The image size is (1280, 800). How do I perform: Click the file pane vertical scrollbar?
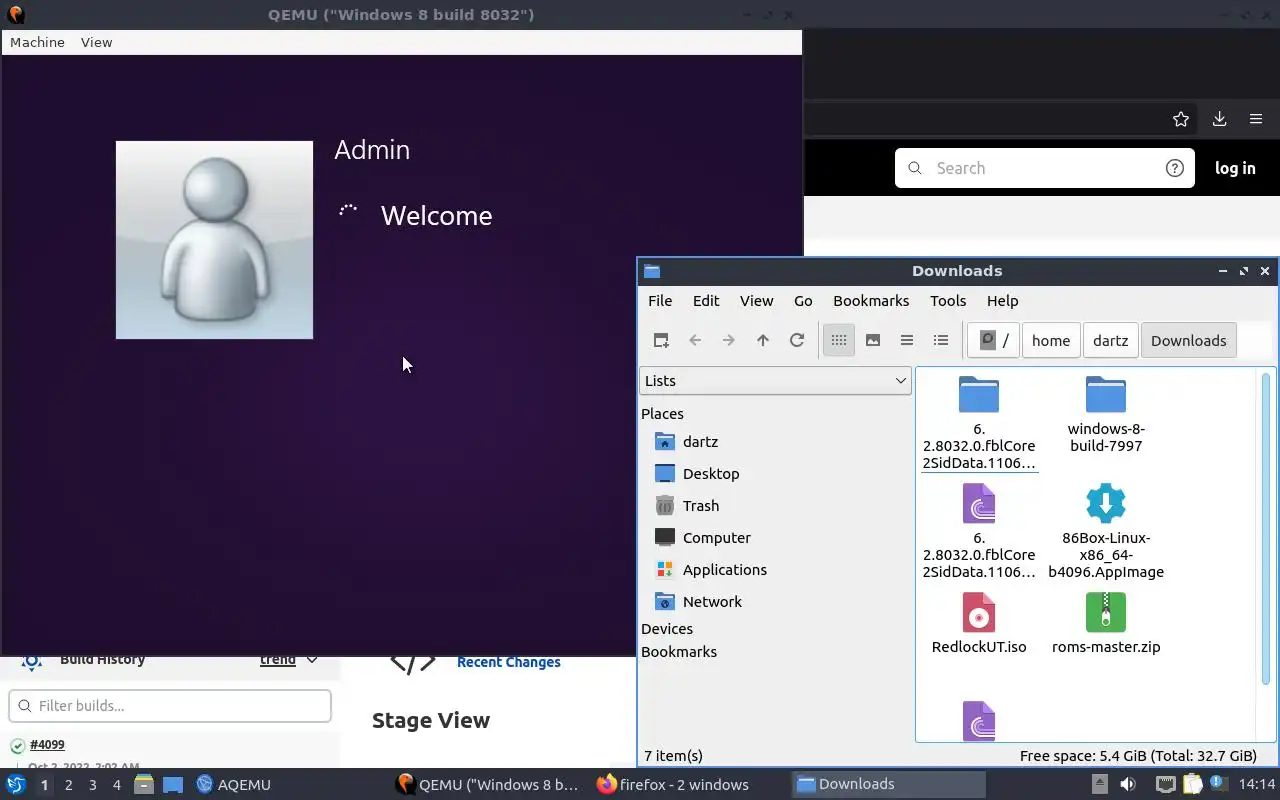click(1266, 530)
